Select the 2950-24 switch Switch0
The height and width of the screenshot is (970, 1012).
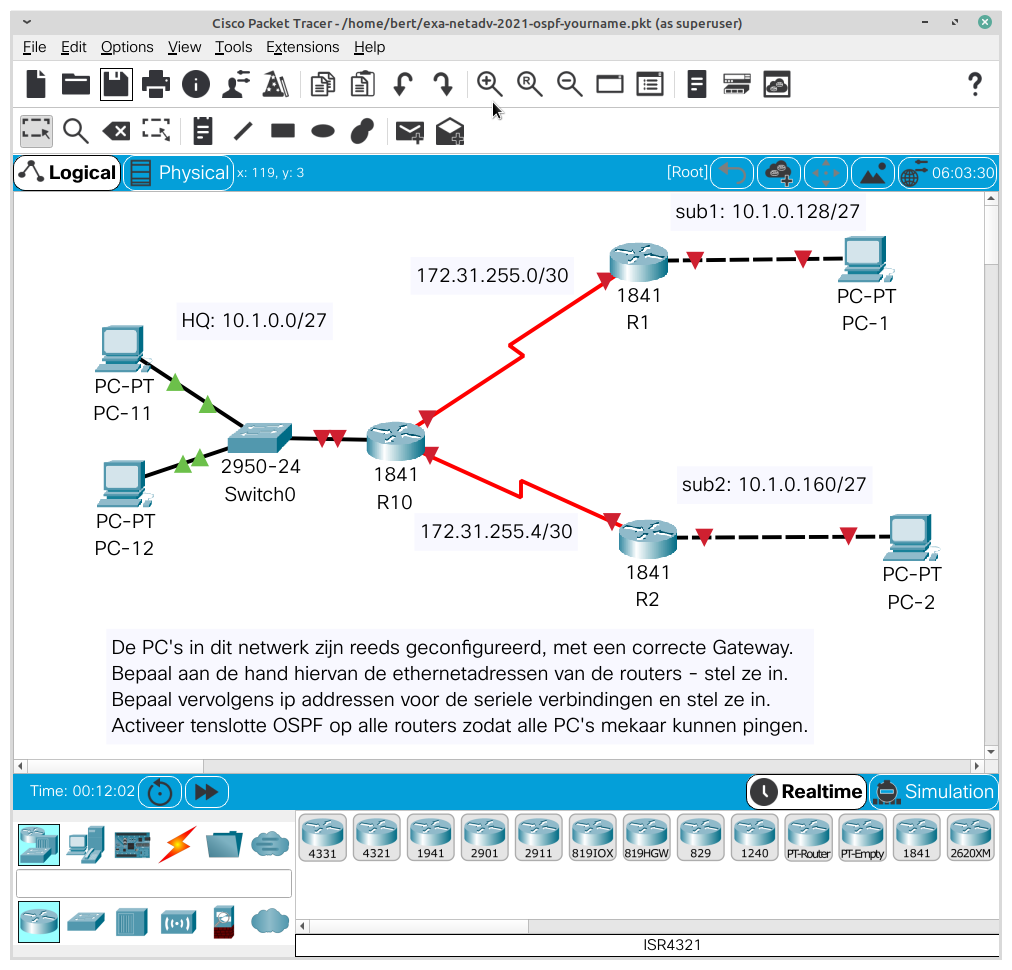(258, 437)
